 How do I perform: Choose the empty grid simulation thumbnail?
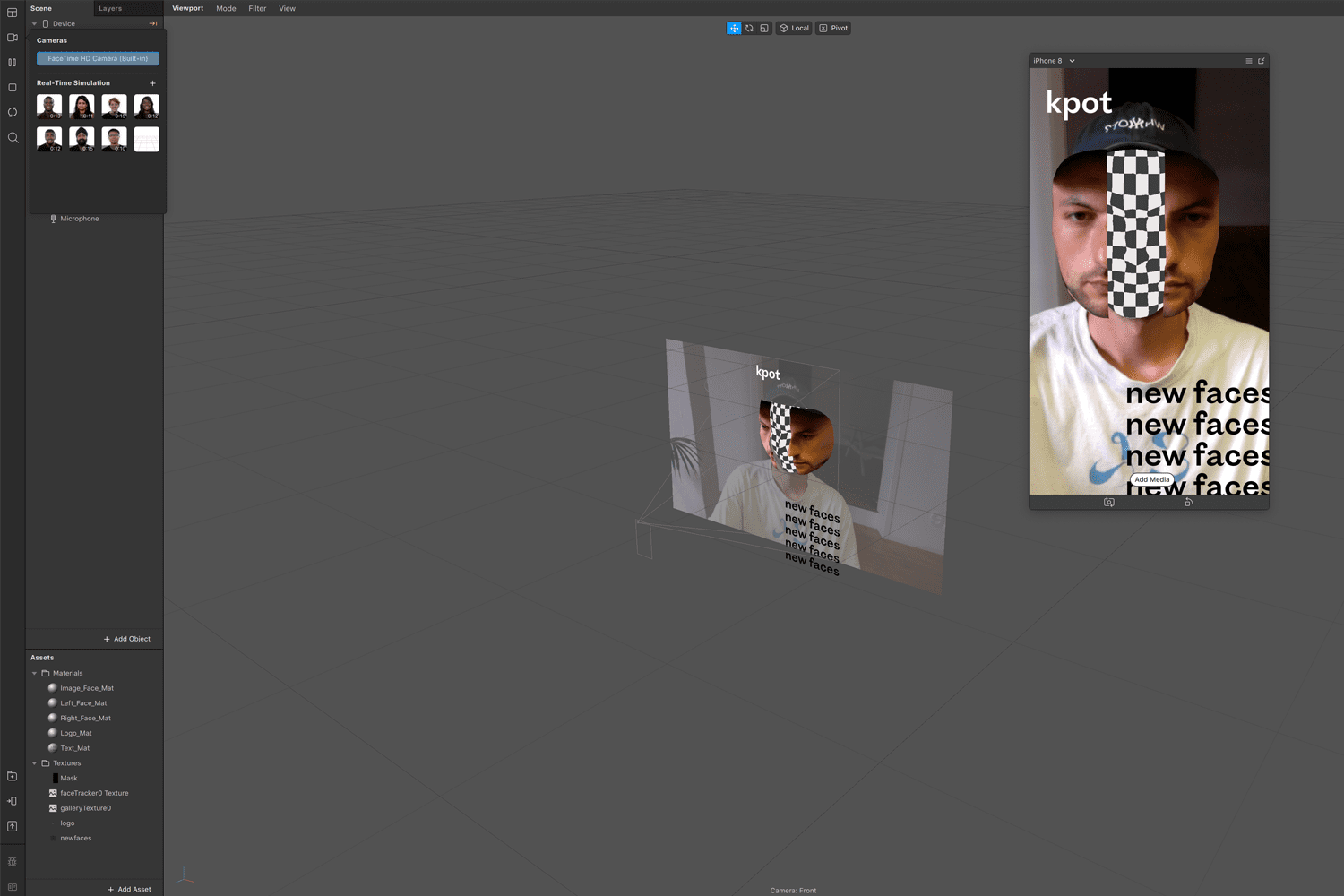(147, 139)
